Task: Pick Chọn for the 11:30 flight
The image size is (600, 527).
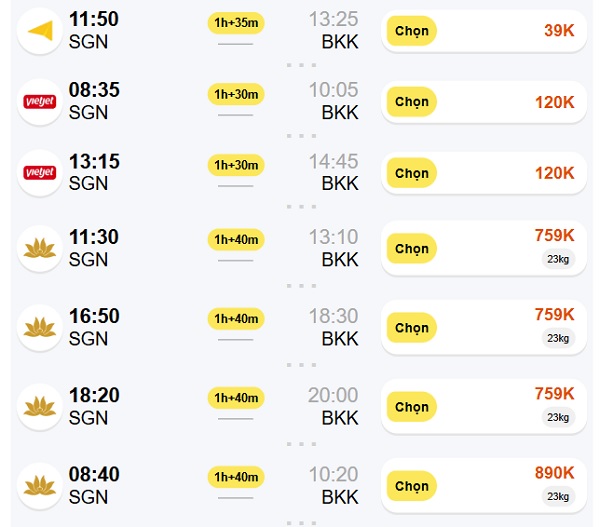Action: pyautogui.click(x=412, y=248)
